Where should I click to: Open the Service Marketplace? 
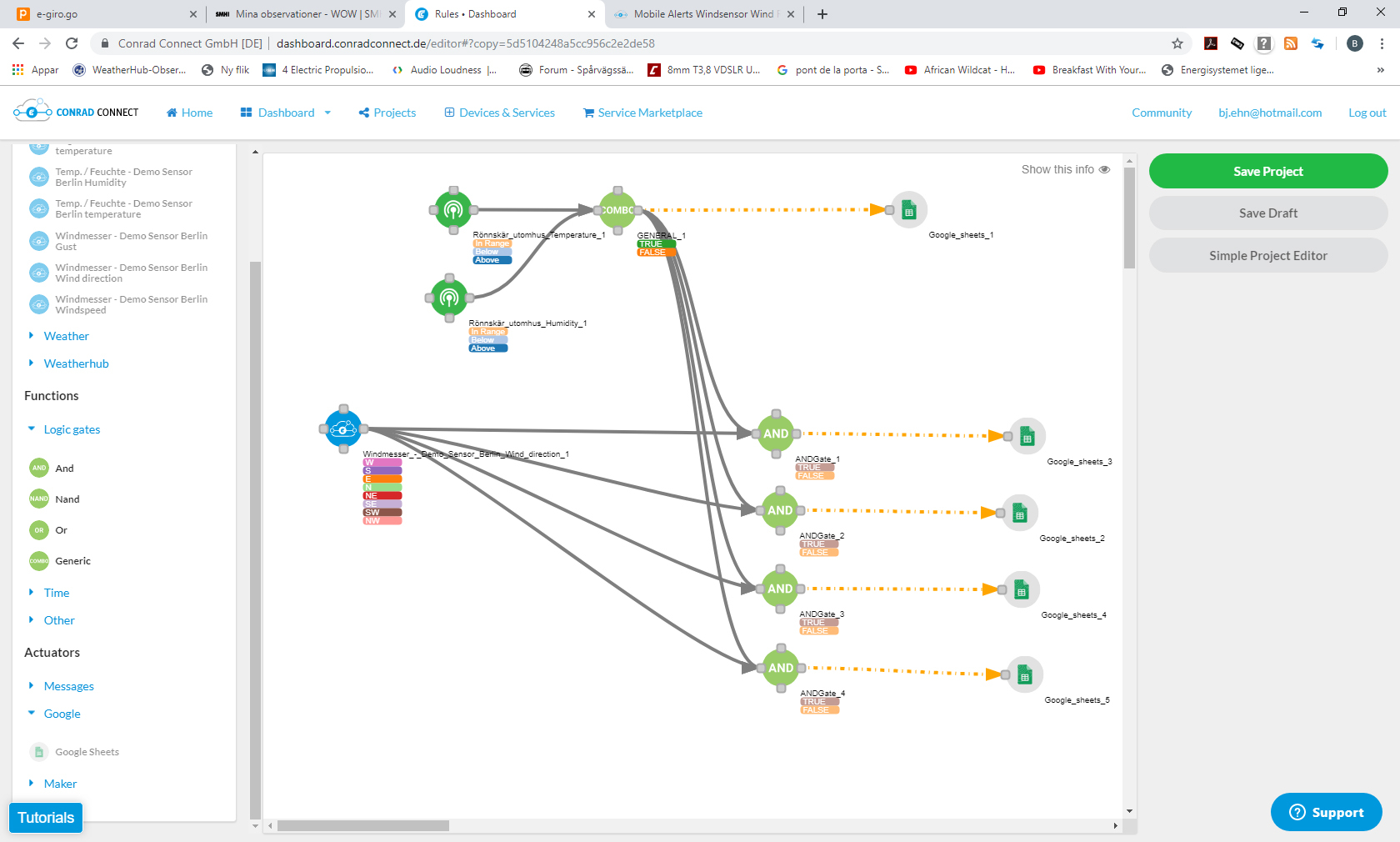(x=642, y=113)
